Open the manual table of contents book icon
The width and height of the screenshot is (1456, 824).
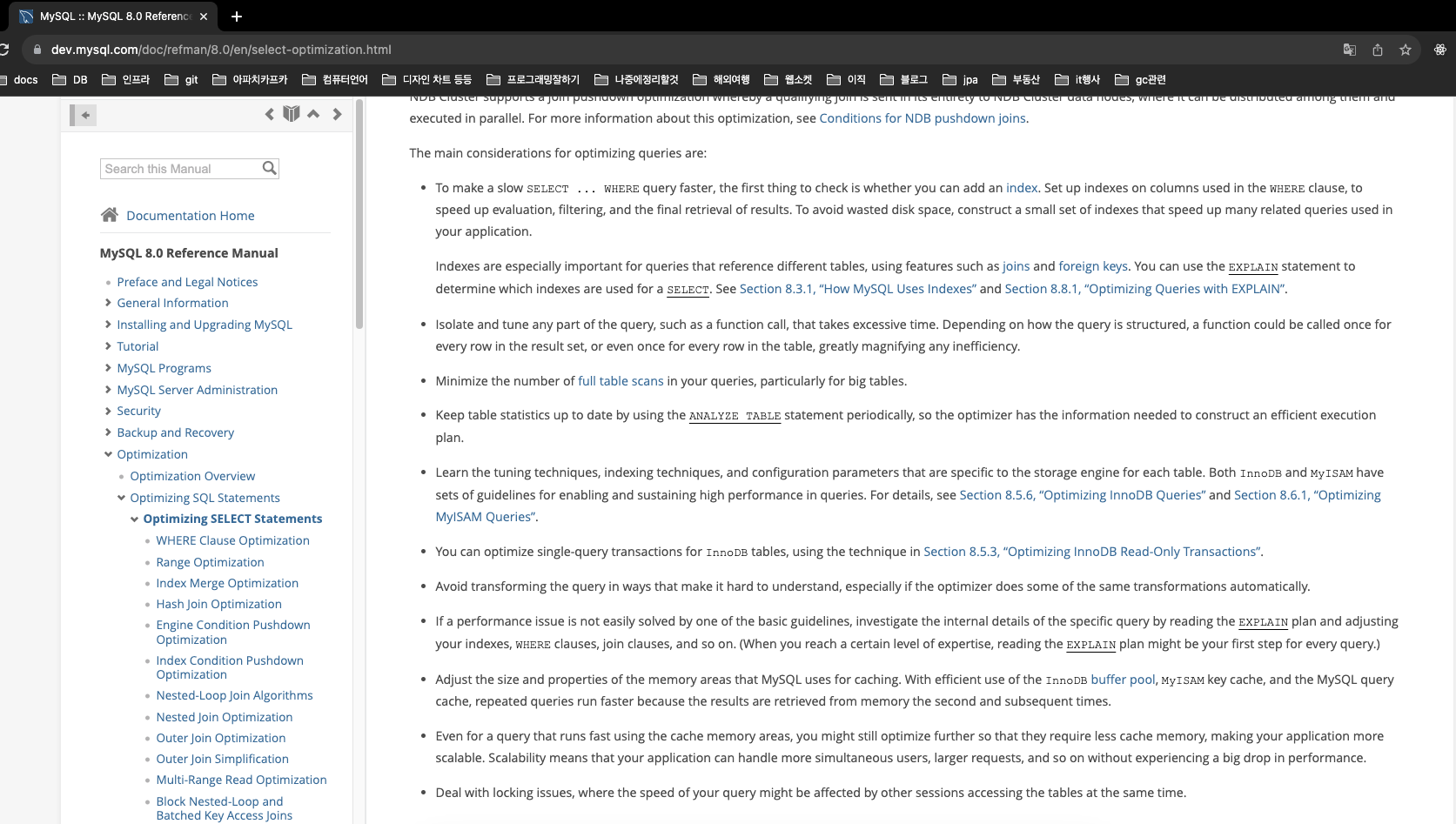(292, 114)
